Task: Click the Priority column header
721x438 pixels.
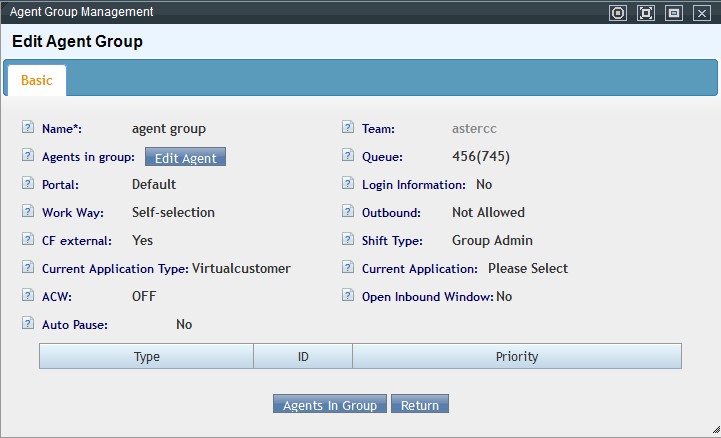Action: point(516,357)
